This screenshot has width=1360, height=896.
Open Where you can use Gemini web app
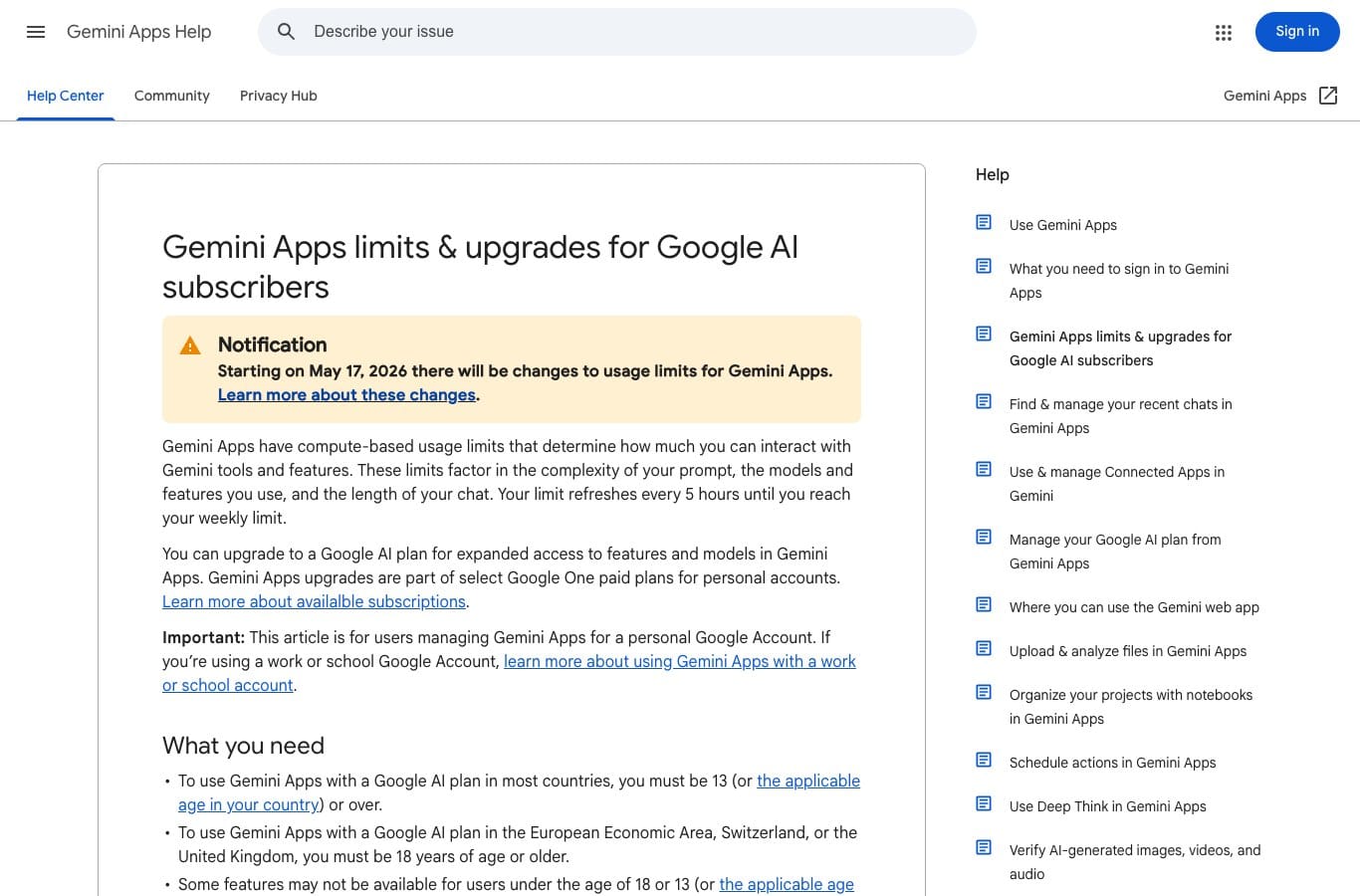click(1134, 607)
